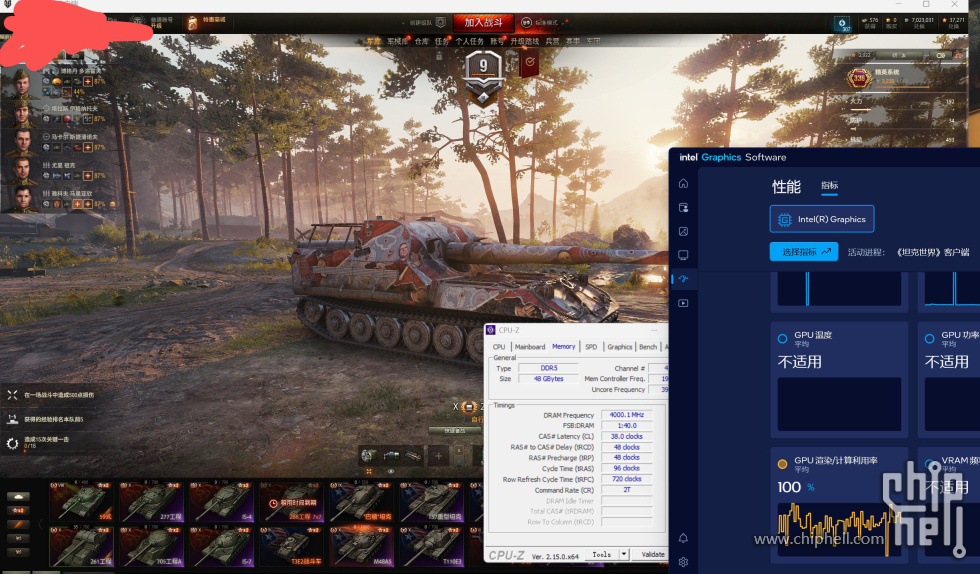The height and width of the screenshot is (574, 980).
Task: Select the Memory tab in CPU-Z
Action: 564,346
